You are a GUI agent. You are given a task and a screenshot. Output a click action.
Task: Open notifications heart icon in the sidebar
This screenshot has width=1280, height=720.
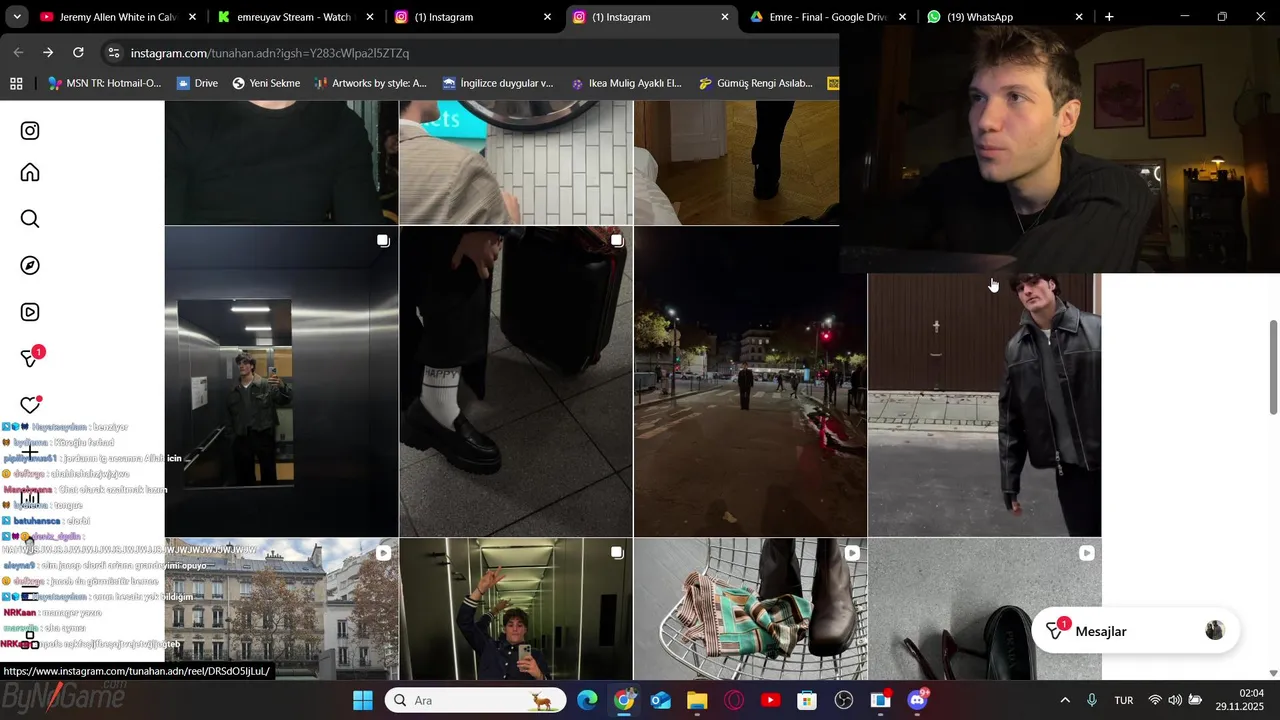pyautogui.click(x=30, y=405)
